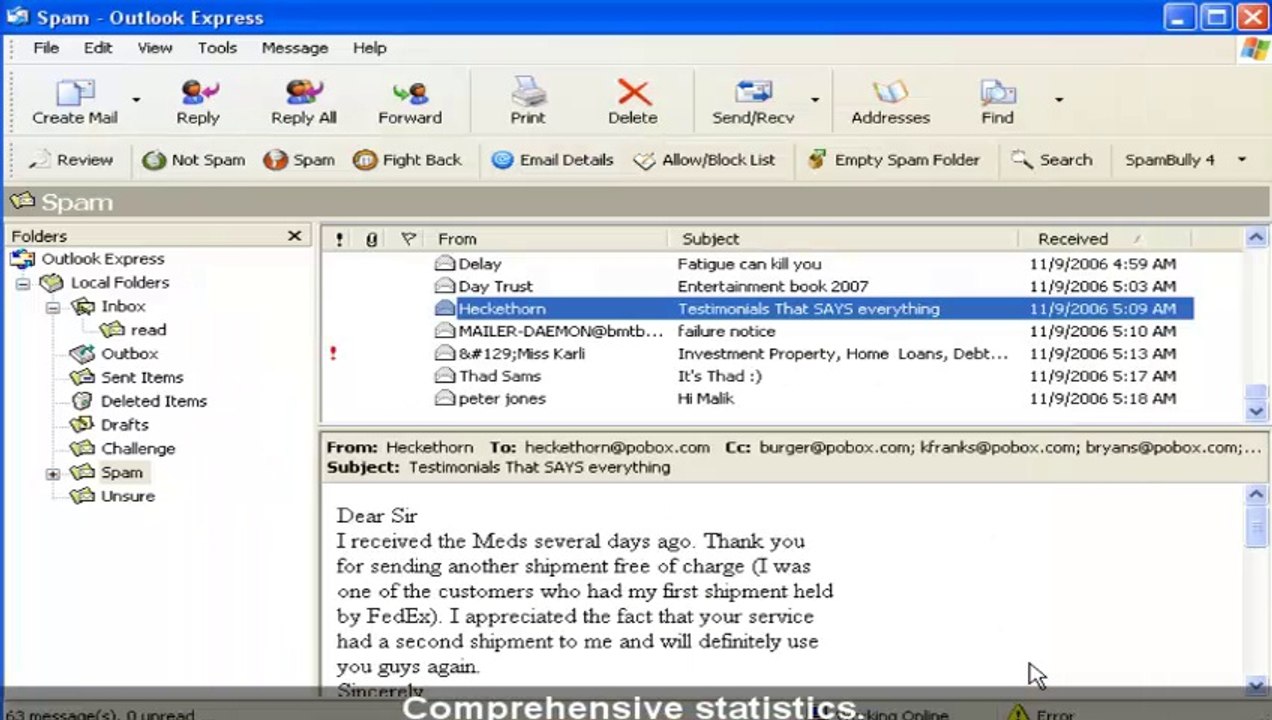The height and width of the screenshot is (720, 1272).
Task: Open the Message menu
Action: [x=295, y=48]
